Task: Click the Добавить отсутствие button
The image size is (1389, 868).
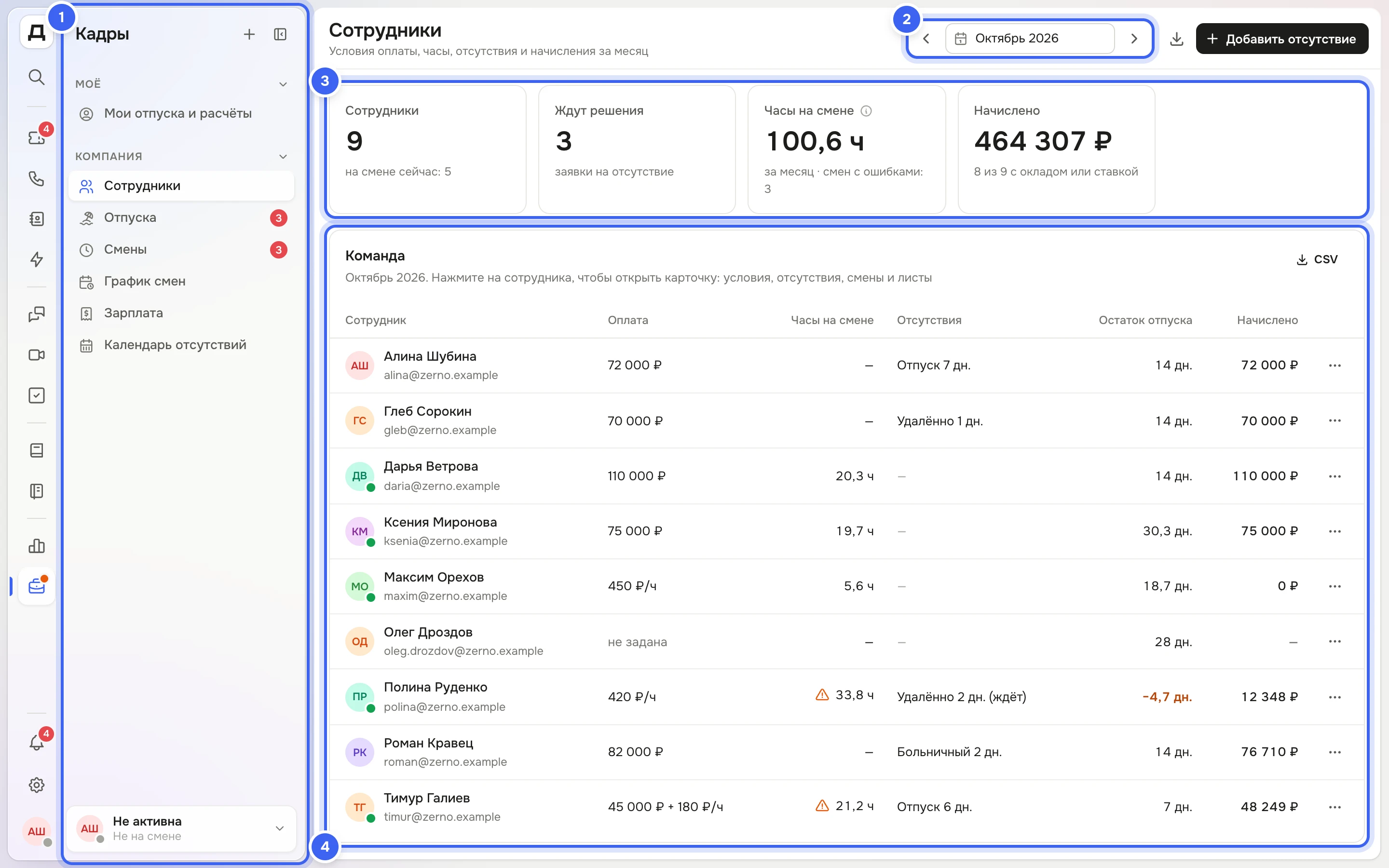Action: click(1281, 39)
